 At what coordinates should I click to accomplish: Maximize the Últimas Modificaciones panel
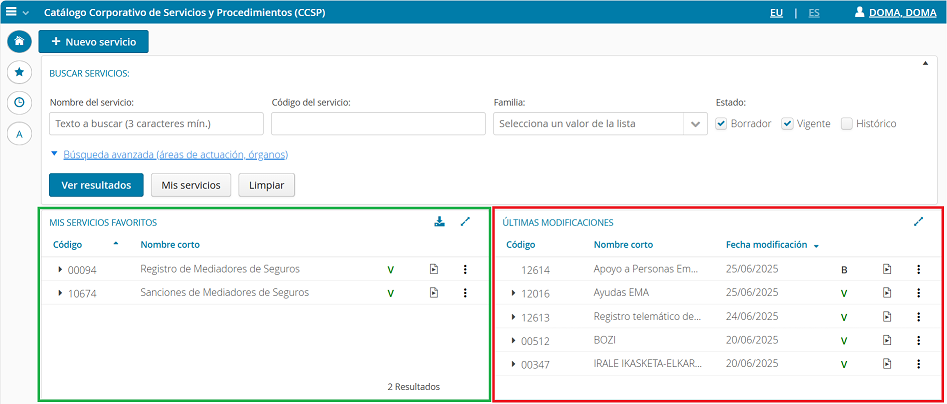click(x=918, y=222)
